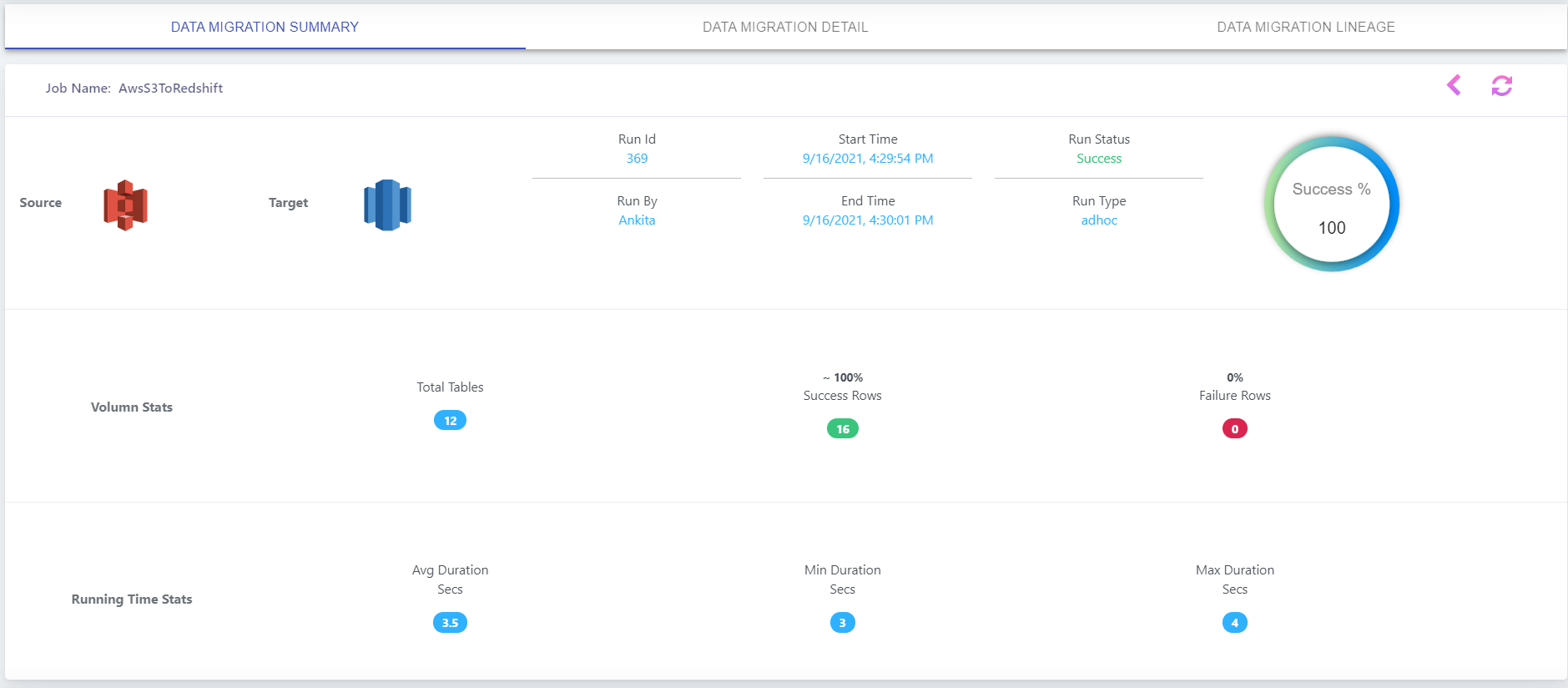The image size is (1568, 688).
Task: Click the Run Id label
Action: pos(637,139)
